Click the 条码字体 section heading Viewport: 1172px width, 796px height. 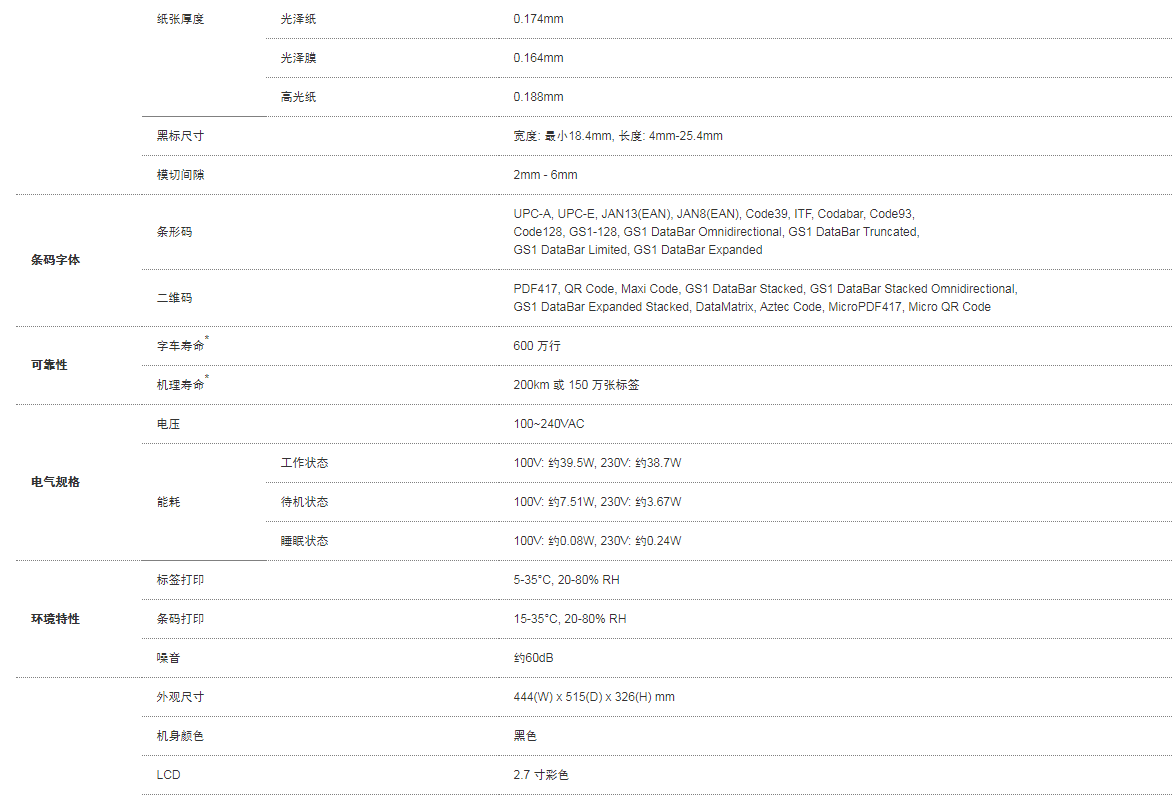click(55, 260)
